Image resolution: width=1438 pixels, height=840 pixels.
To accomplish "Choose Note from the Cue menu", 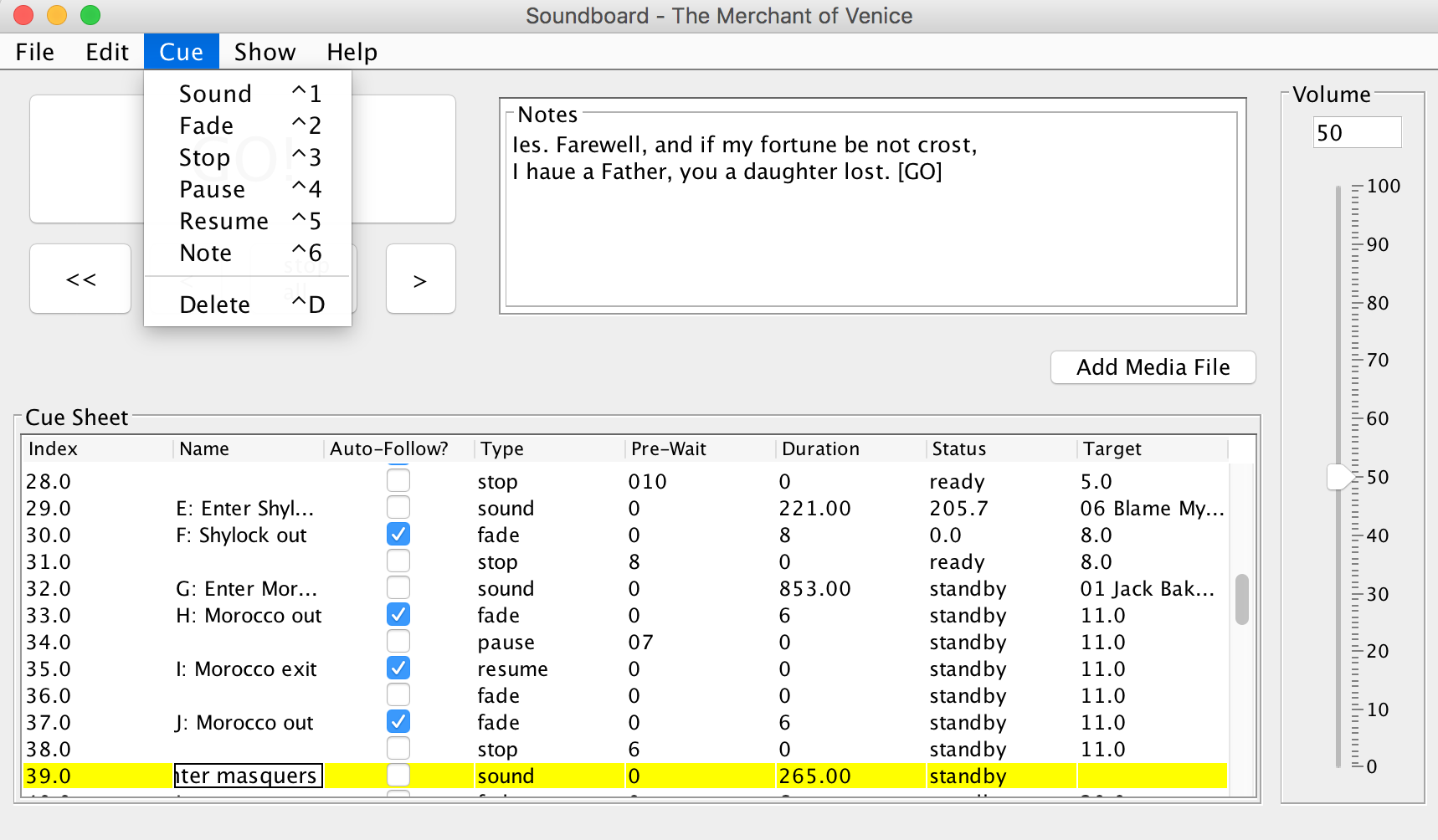I will coord(248,253).
